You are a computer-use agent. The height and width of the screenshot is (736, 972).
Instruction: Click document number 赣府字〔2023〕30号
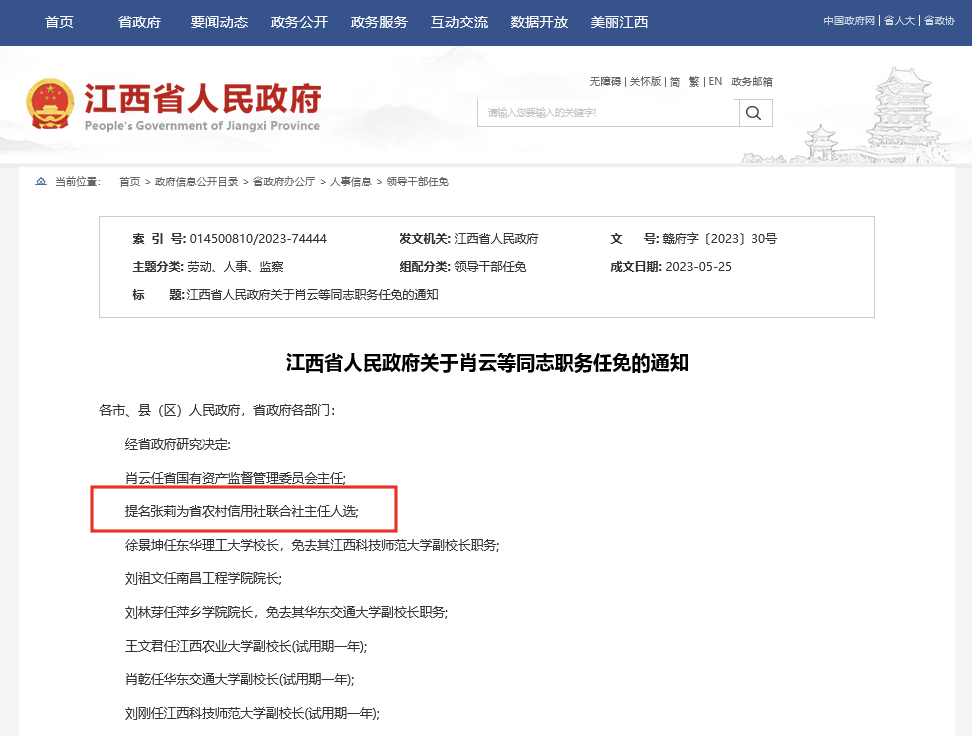tap(719, 239)
